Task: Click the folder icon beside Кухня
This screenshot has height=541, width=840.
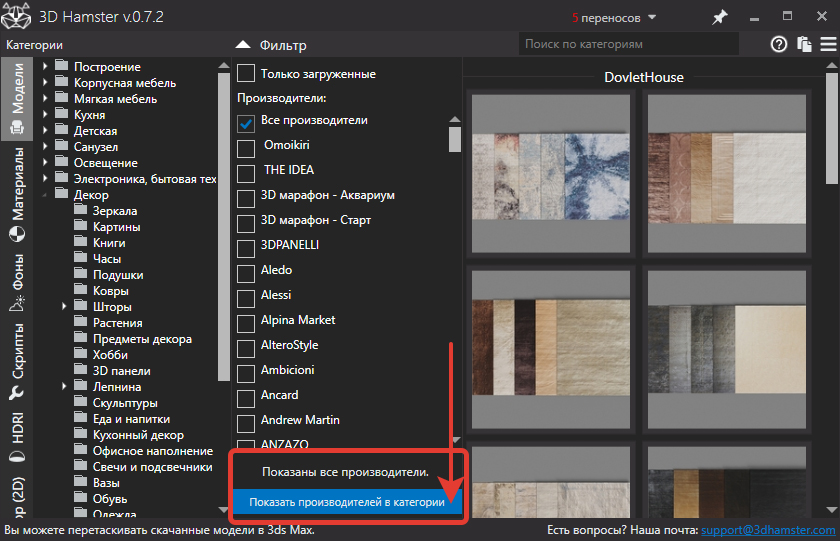Action: (62, 114)
